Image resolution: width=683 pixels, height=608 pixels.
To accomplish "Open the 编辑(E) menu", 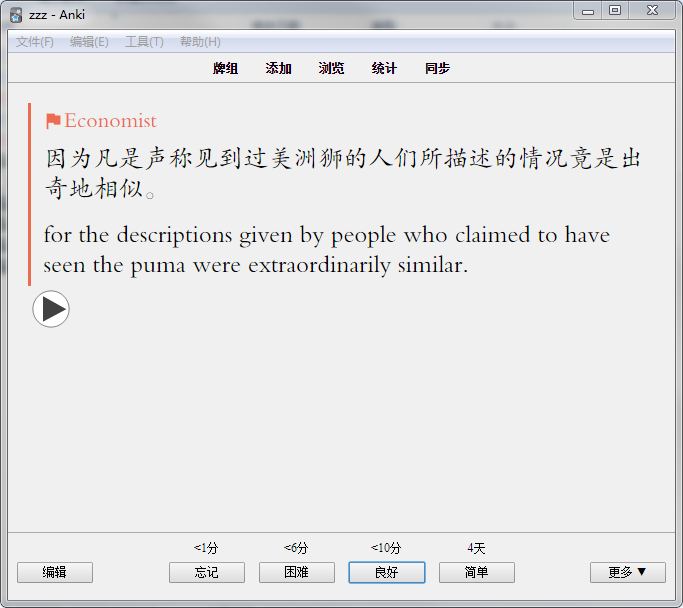I will coord(89,42).
